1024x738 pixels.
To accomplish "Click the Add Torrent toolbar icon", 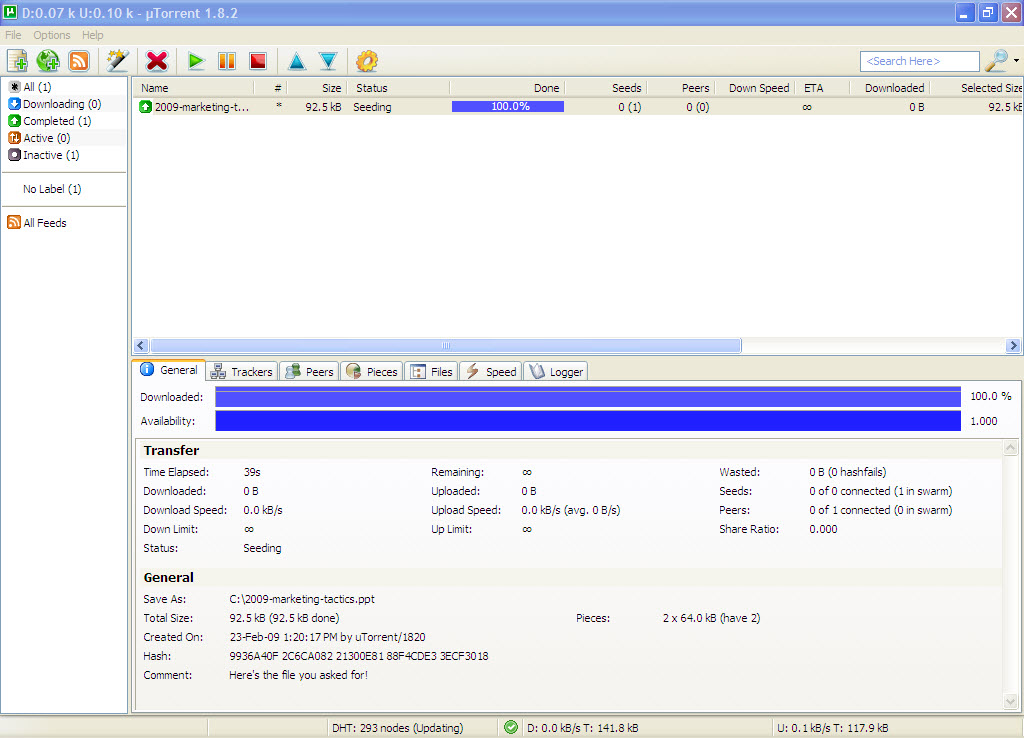I will click(17, 61).
